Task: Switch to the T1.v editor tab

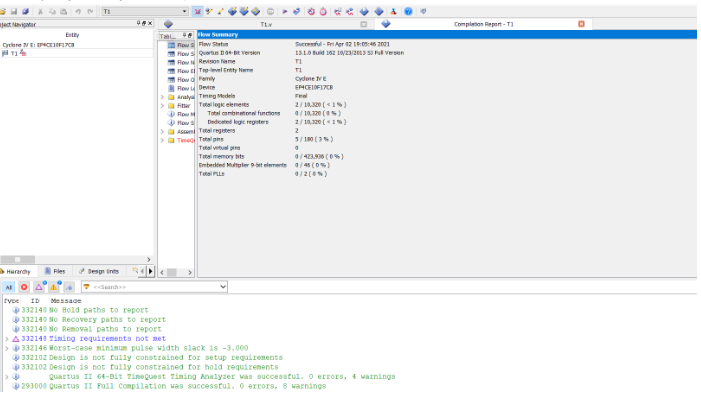Action: point(266,25)
